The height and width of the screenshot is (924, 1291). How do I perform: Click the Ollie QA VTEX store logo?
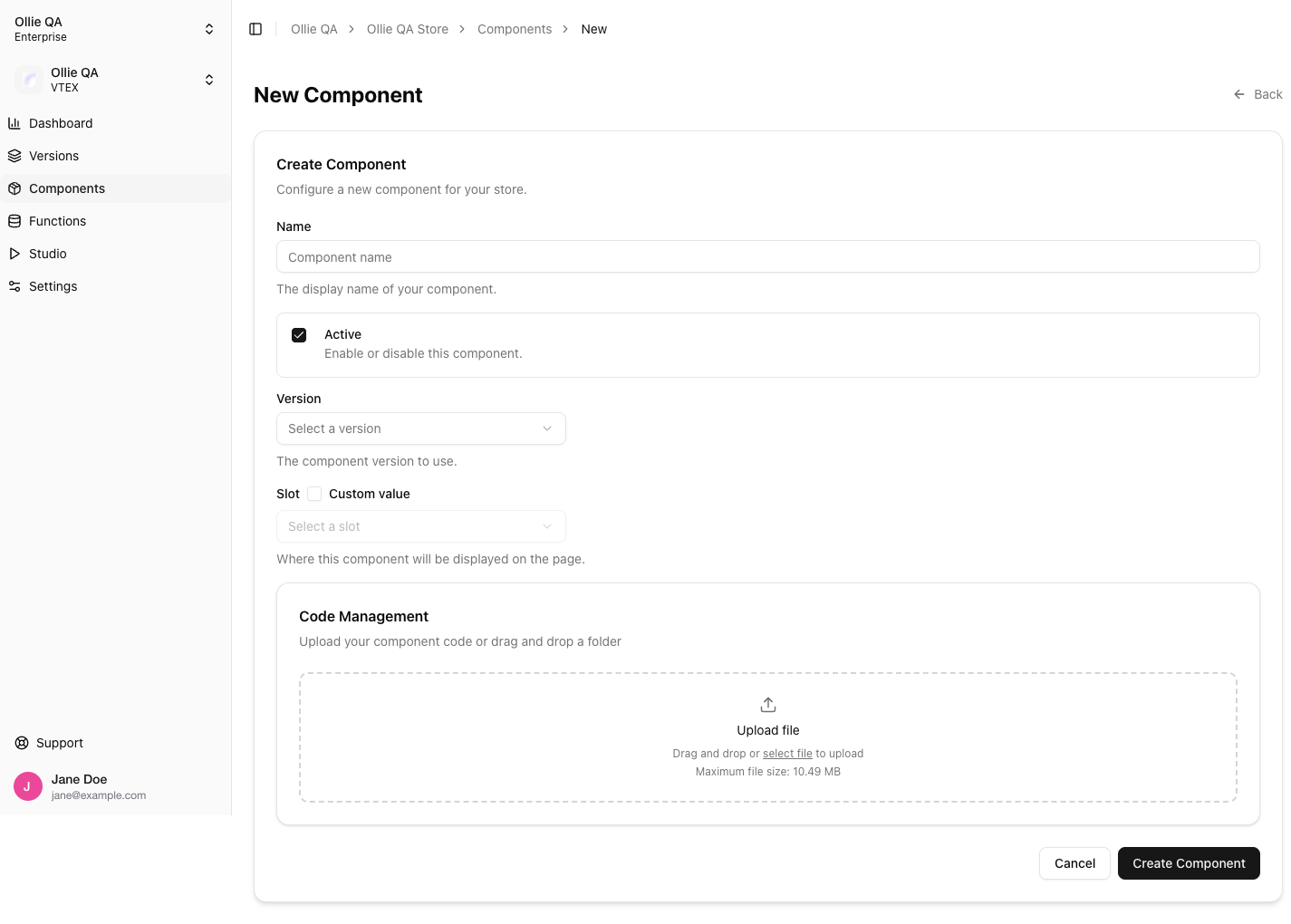29,80
